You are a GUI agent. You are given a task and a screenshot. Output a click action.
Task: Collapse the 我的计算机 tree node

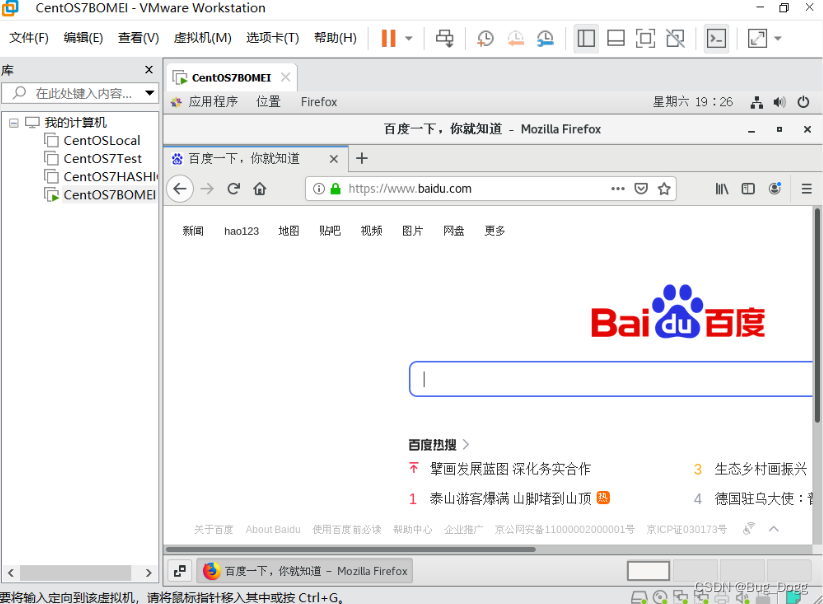click(x=14, y=123)
